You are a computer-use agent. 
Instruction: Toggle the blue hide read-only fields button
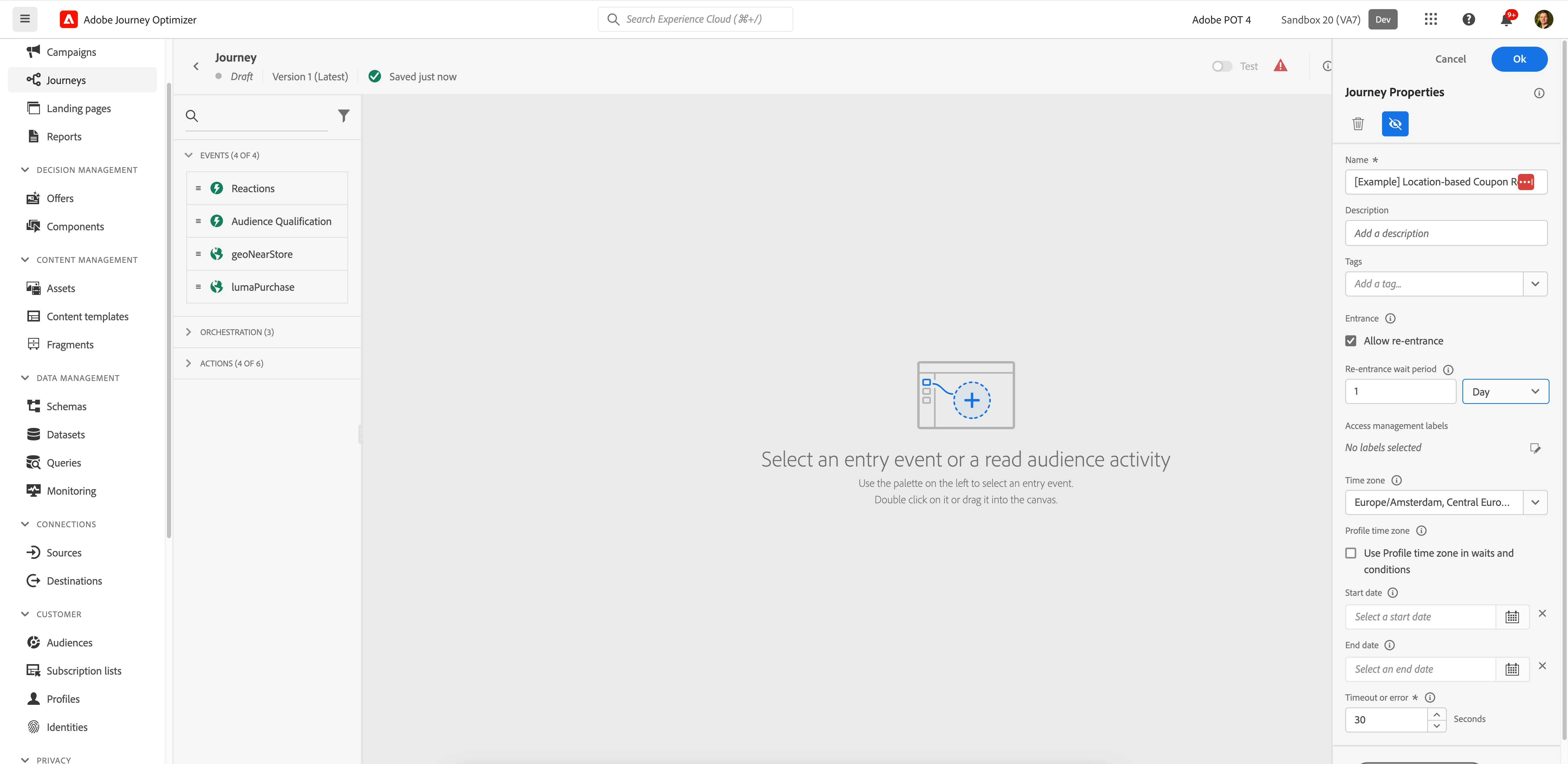click(1395, 124)
